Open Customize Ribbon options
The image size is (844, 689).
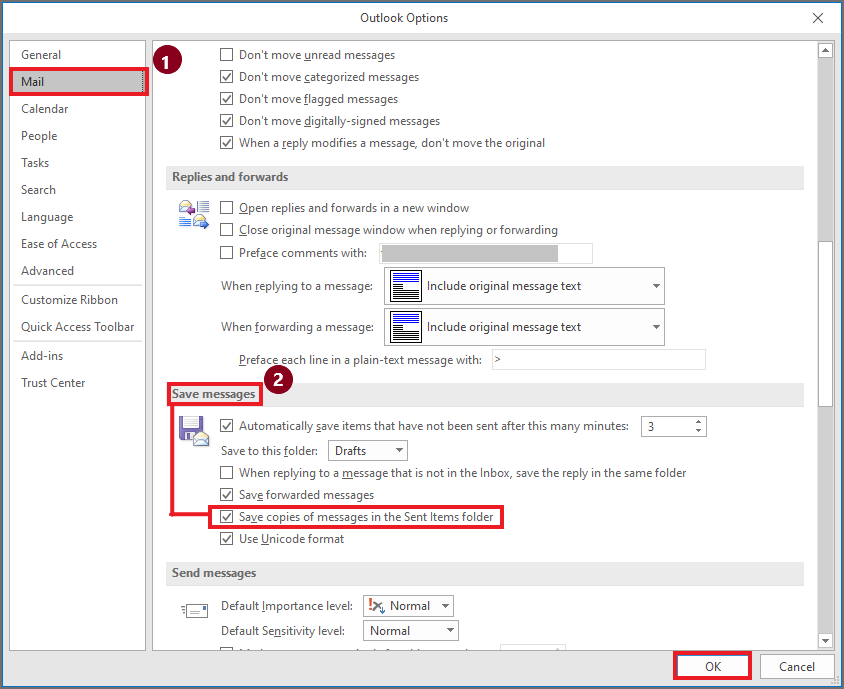pyautogui.click(x=78, y=300)
